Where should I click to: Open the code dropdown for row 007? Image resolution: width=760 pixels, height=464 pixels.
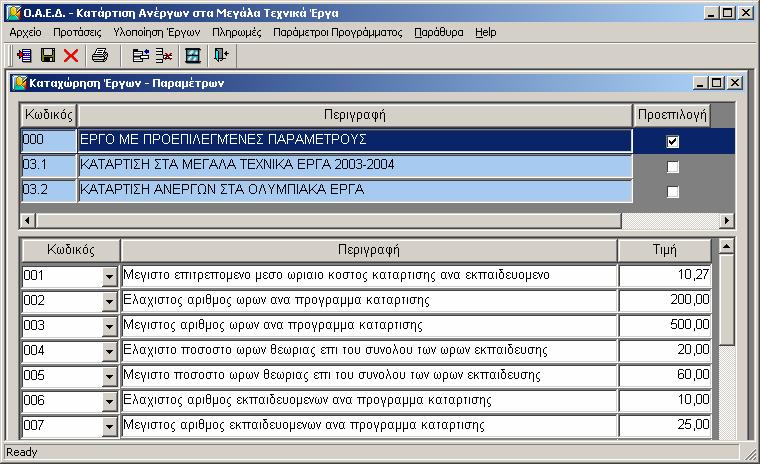[x=110, y=426]
